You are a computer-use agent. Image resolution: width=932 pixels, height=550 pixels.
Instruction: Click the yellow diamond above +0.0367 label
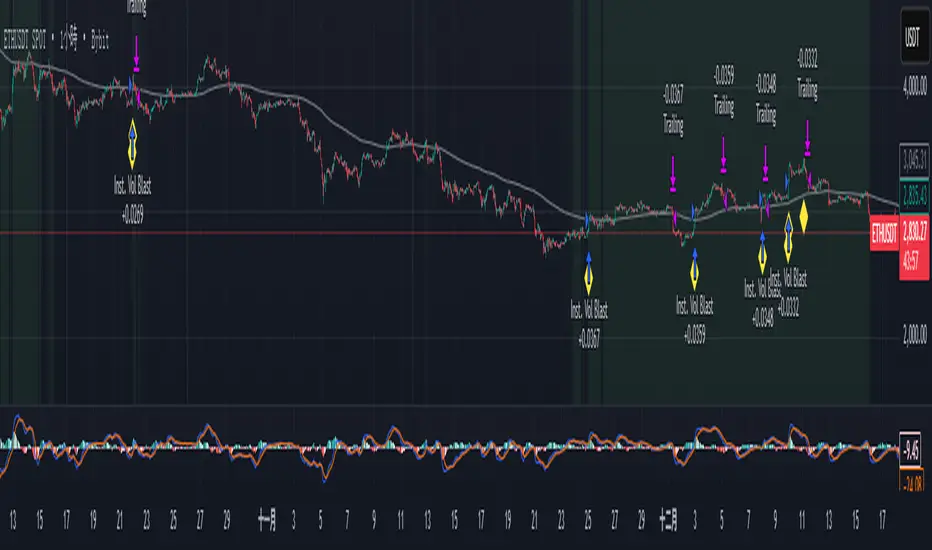(x=588, y=275)
